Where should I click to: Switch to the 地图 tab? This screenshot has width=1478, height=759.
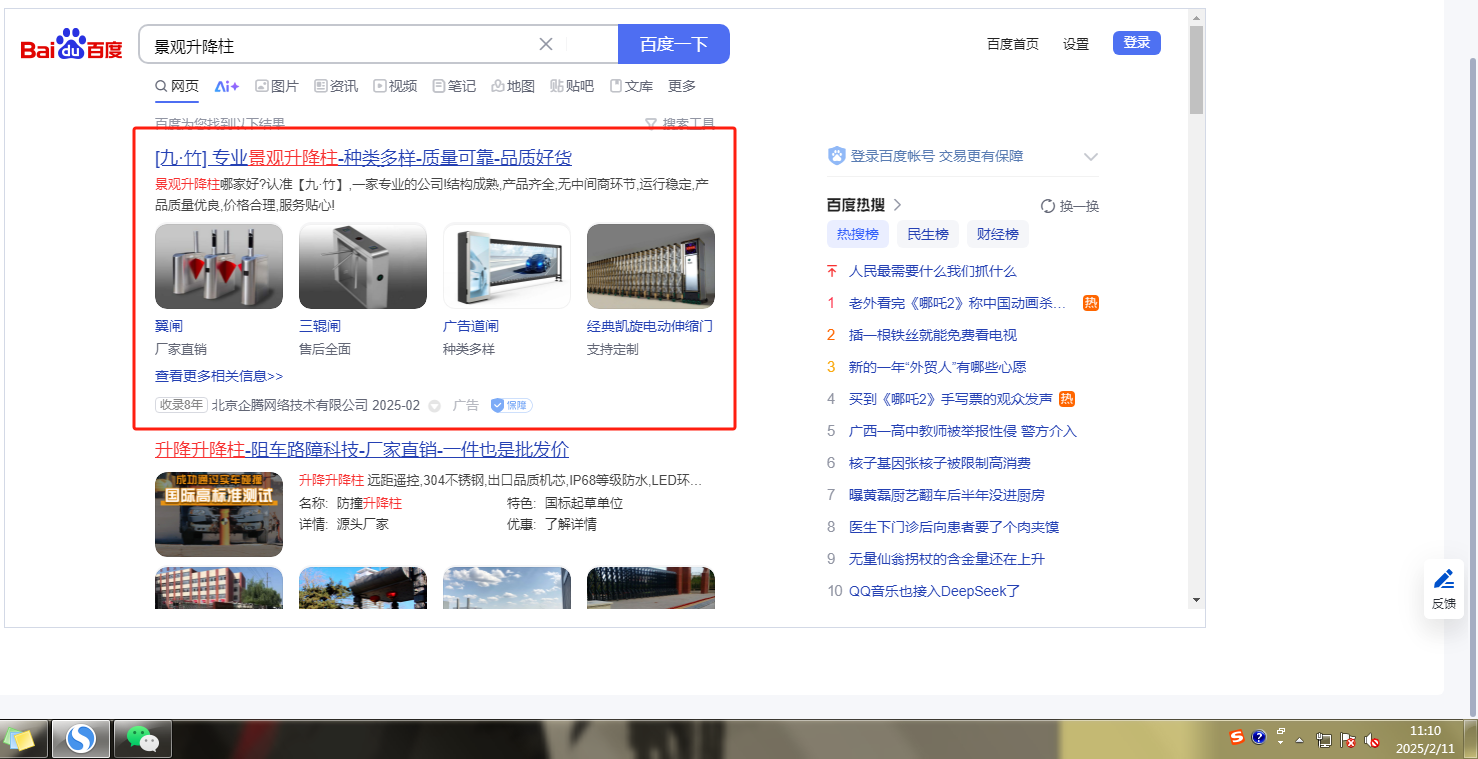tap(513, 86)
